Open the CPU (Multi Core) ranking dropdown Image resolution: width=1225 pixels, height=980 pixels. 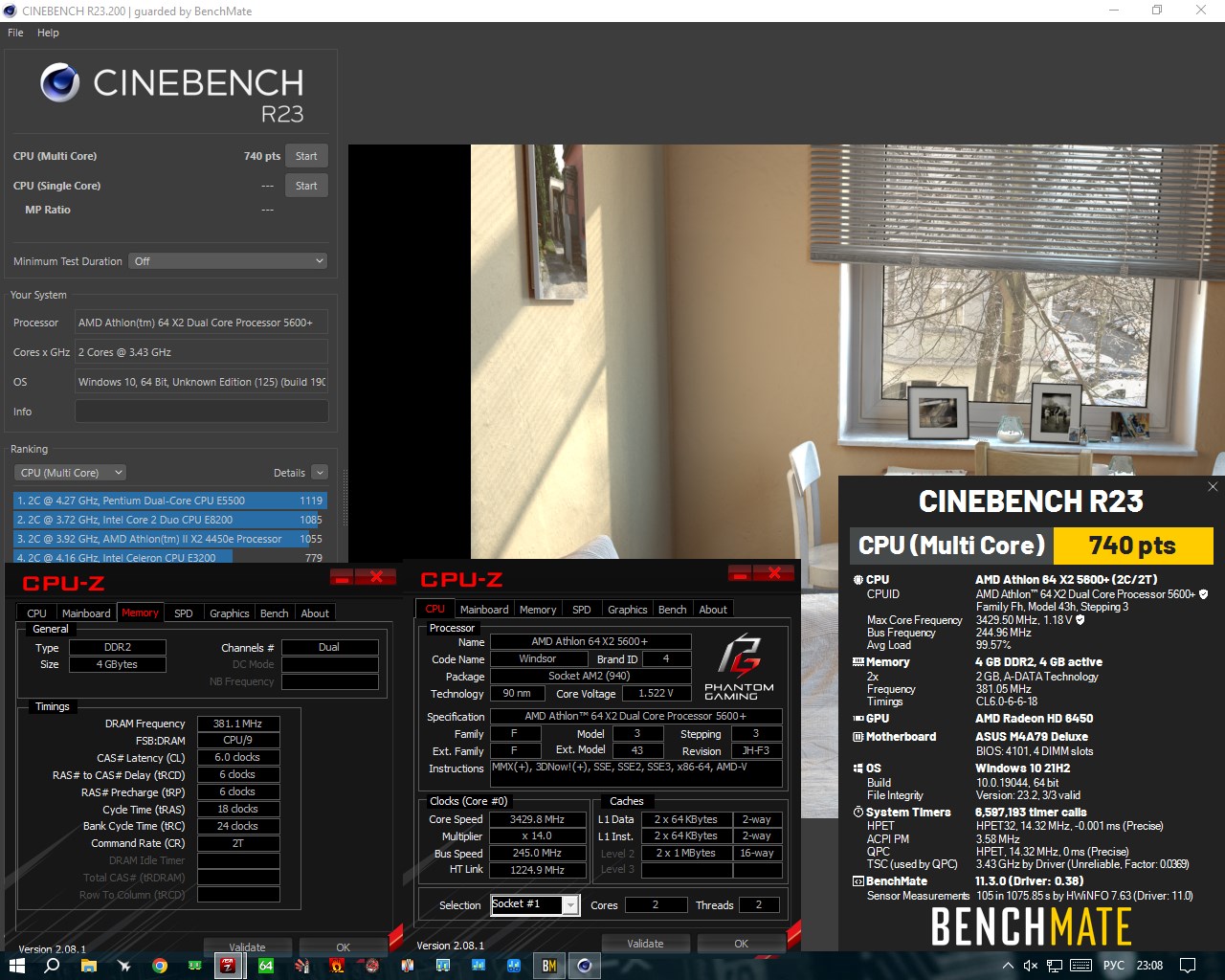click(x=70, y=473)
